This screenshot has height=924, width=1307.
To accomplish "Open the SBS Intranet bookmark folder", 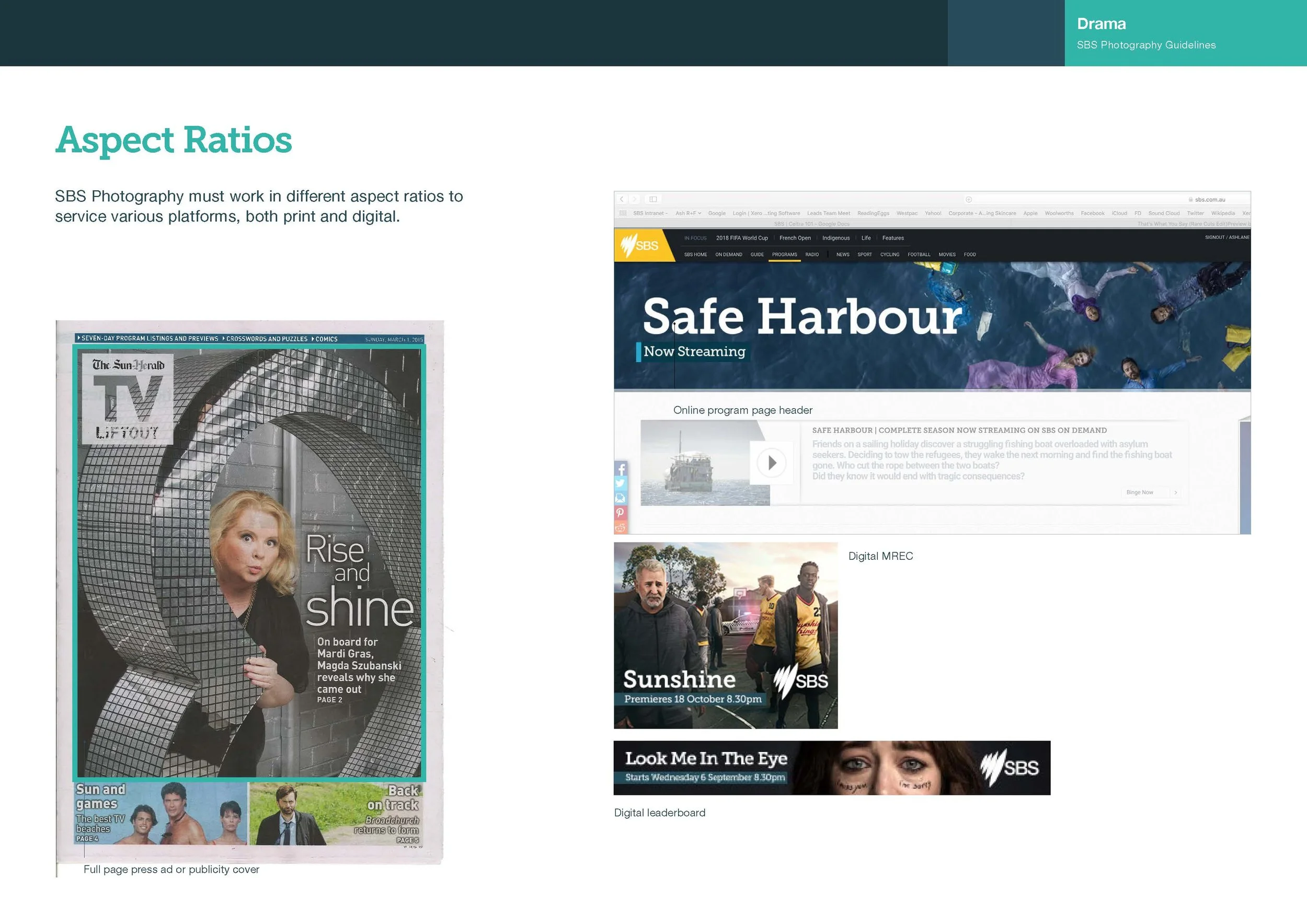I will (650, 213).
